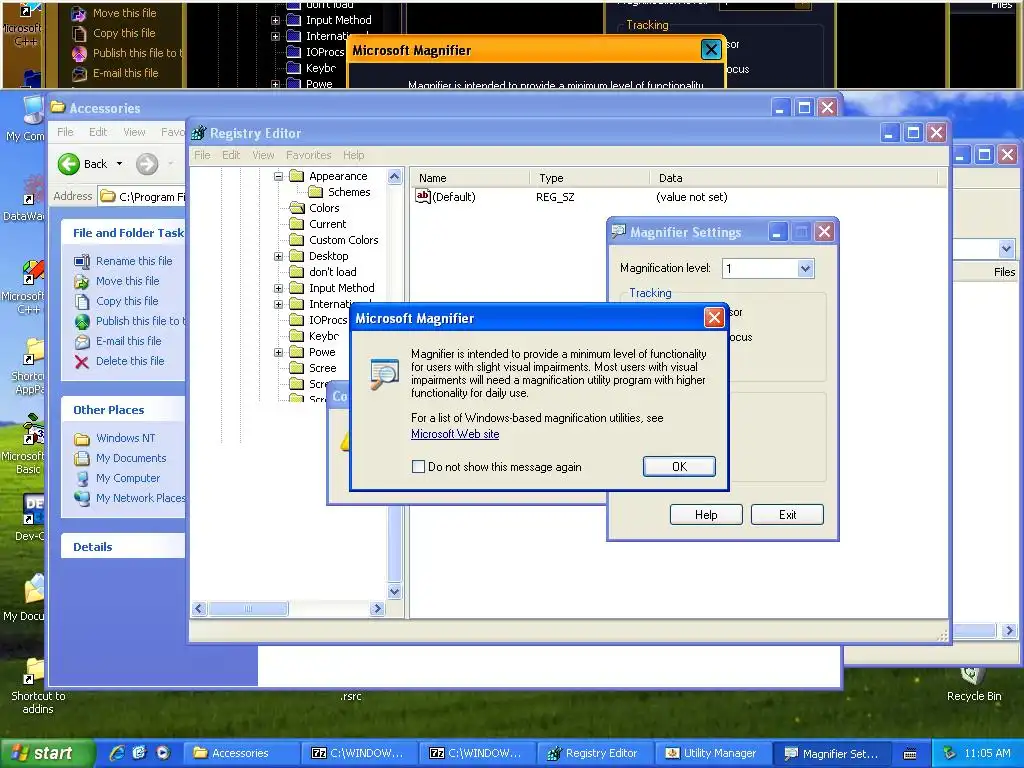Click Publish this file to the Web icon
The image size is (1024, 768).
[82, 321]
